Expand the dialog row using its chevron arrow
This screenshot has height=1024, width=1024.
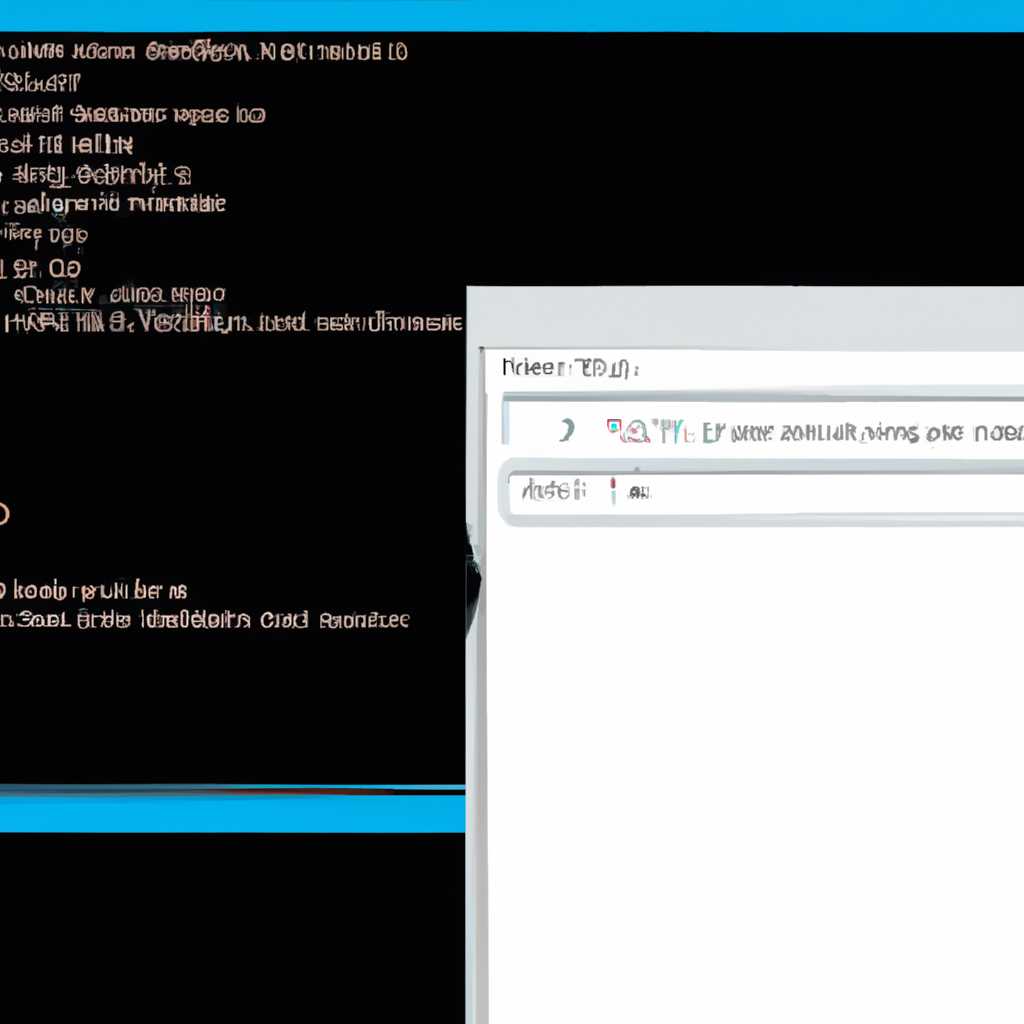click(x=567, y=430)
